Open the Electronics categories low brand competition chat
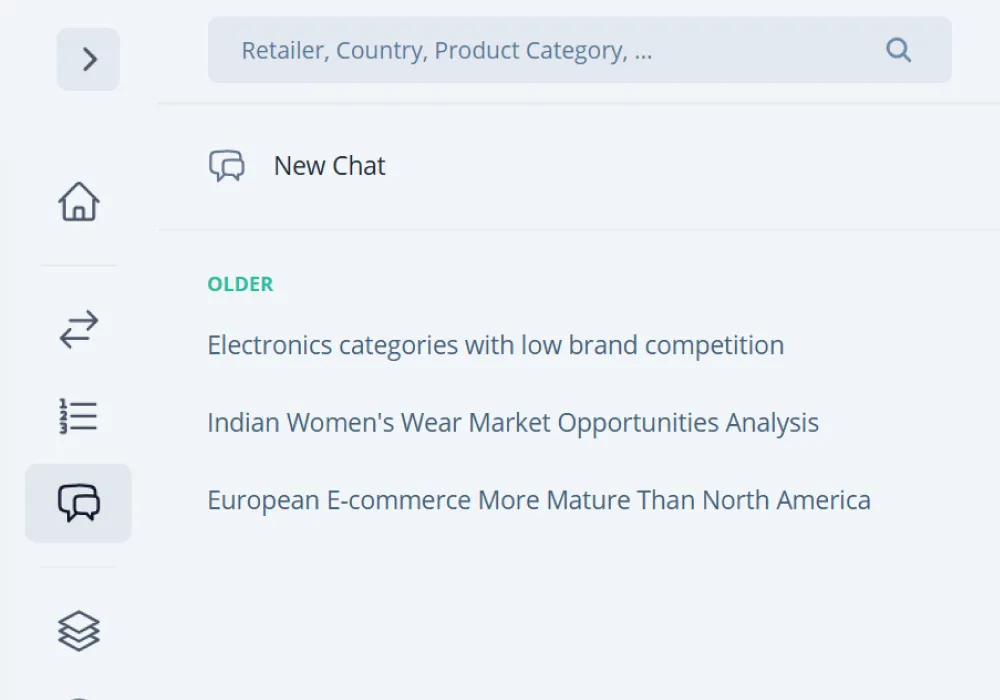Screen dimensions: 1000x700 pos(495,346)
